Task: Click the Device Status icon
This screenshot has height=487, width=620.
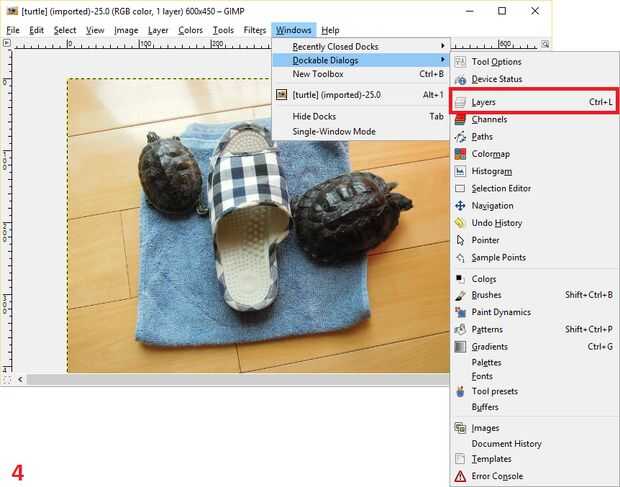Action: coord(460,79)
